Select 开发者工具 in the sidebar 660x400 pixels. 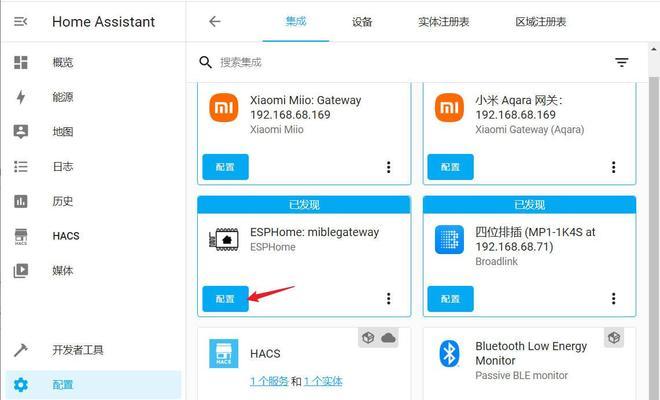click(x=78, y=350)
